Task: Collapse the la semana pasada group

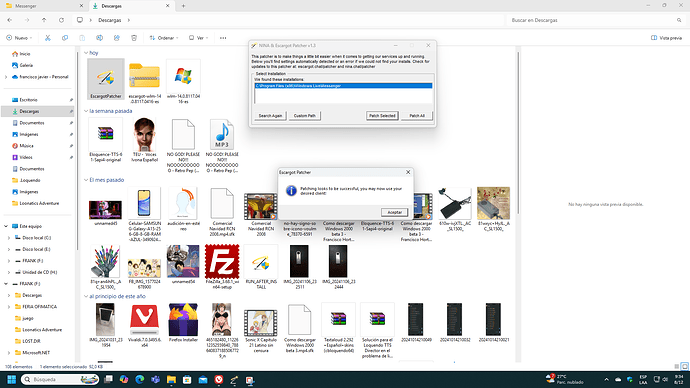Action: tap(86, 111)
